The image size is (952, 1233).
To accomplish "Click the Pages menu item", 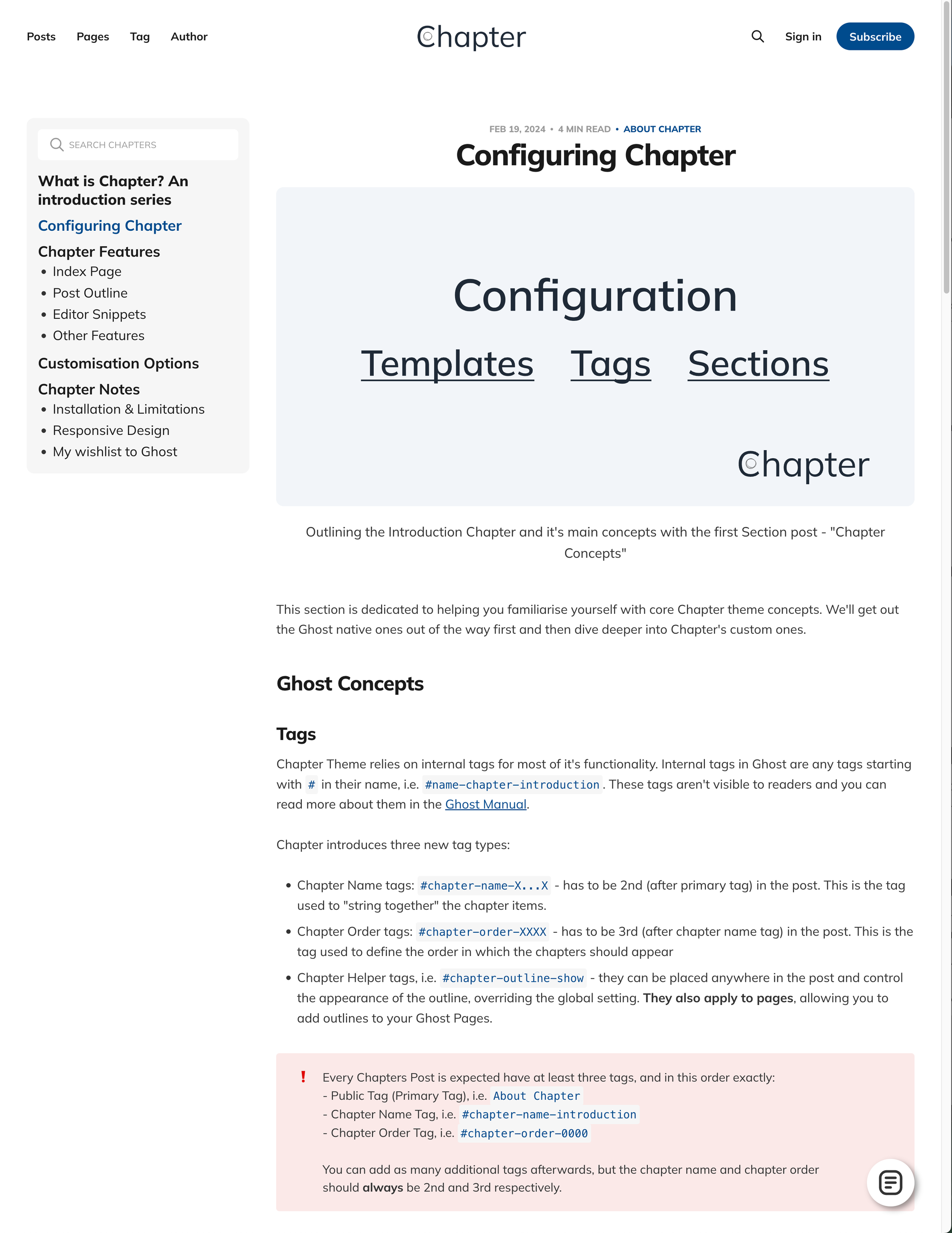I will (93, 36).
